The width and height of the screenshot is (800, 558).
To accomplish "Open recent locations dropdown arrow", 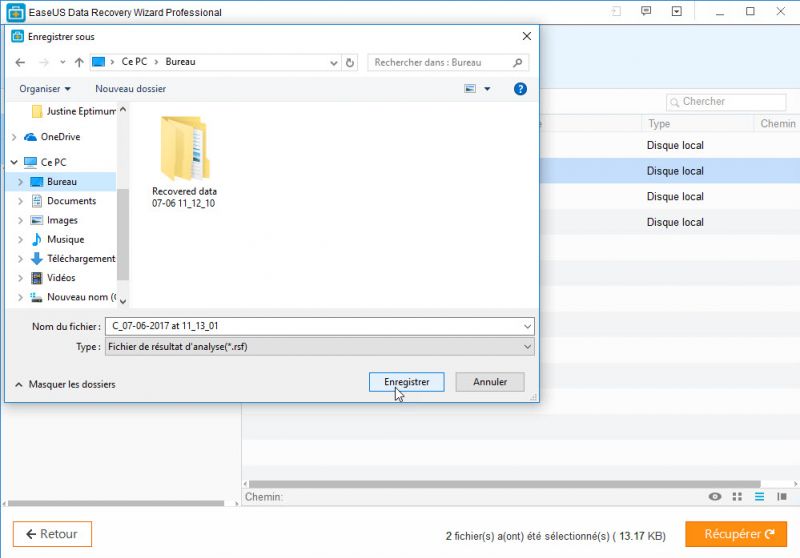I will [62, 62].
